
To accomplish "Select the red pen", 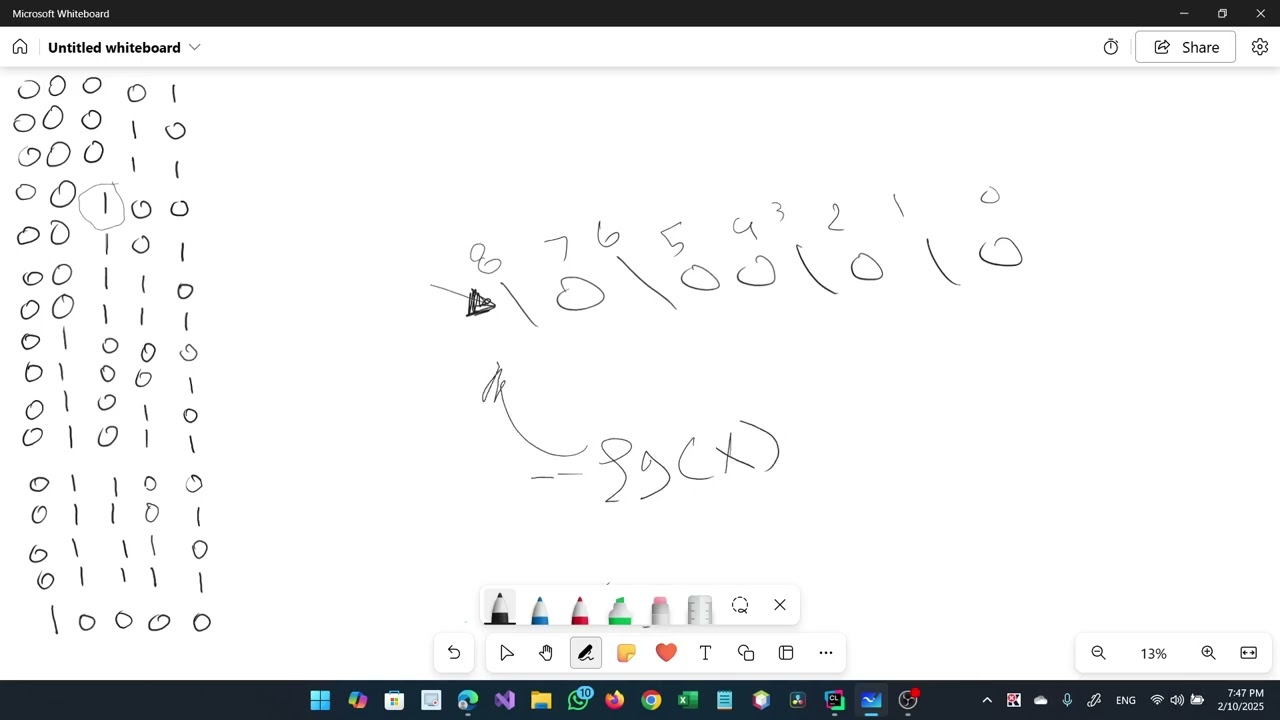I will [x=579, y=609].
